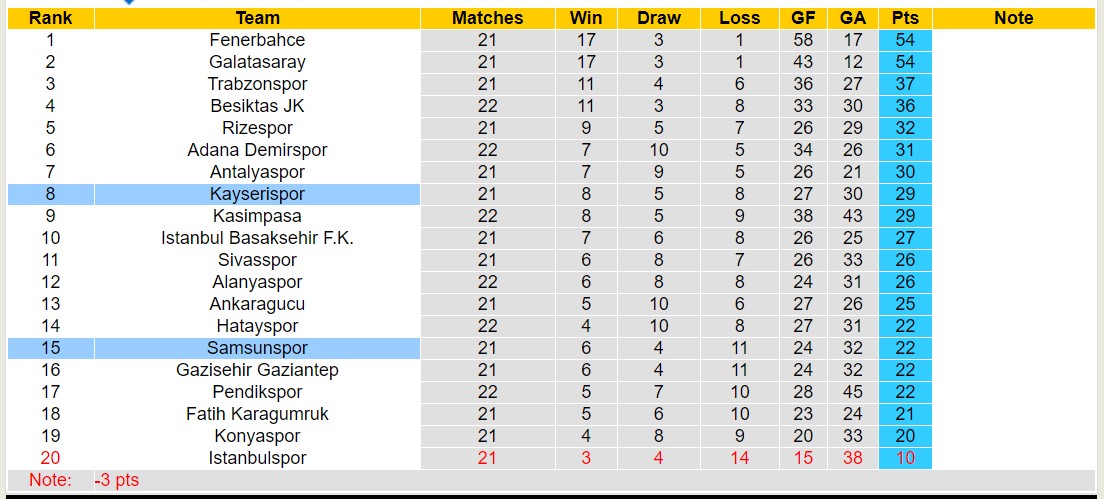This screenshot has width=1104, height=499.
Task: Open the Galatasaray team entry
Action: [x=257, y=62]
